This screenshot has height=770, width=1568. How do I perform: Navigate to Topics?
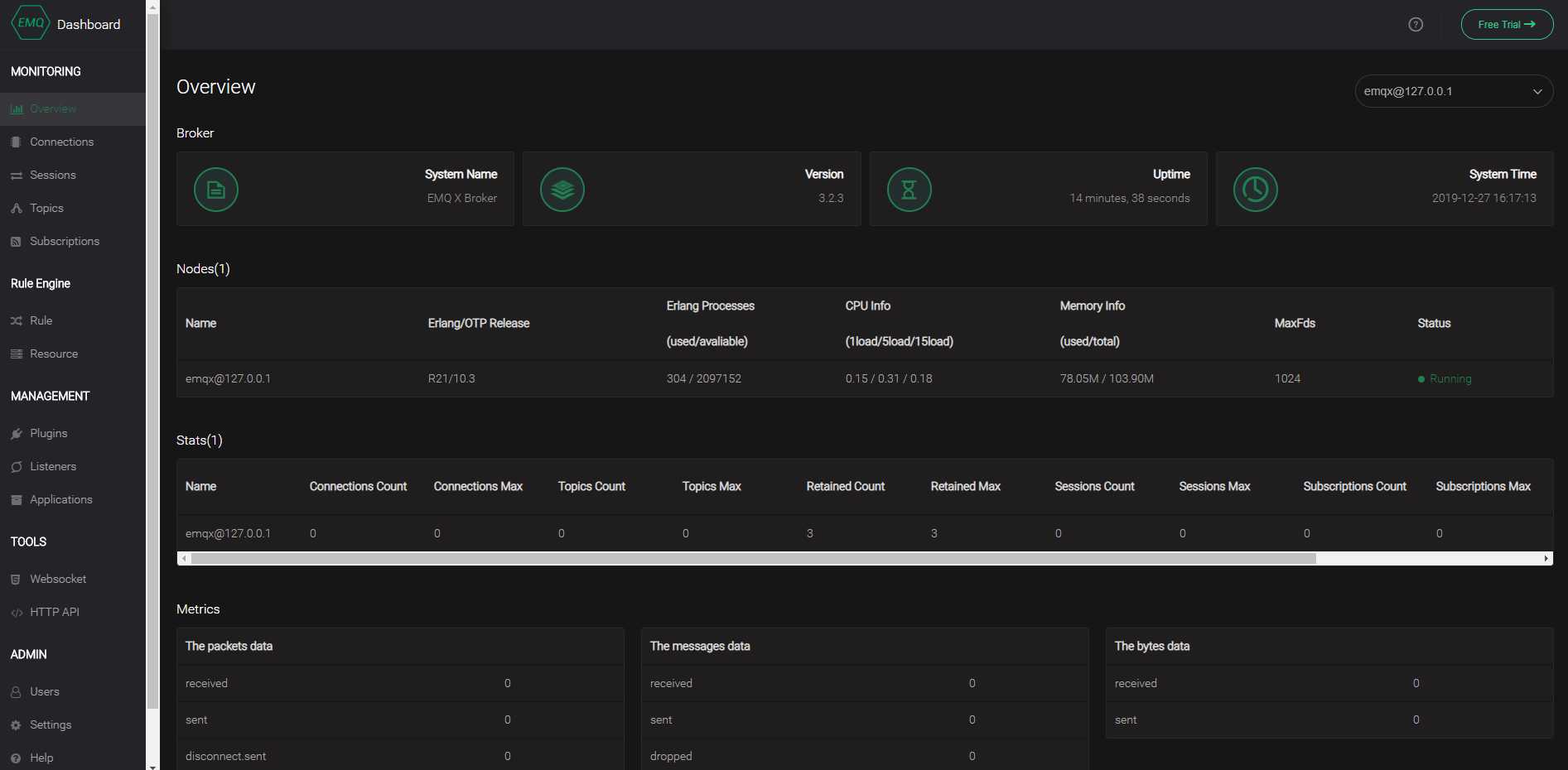(x=73, y=209)
